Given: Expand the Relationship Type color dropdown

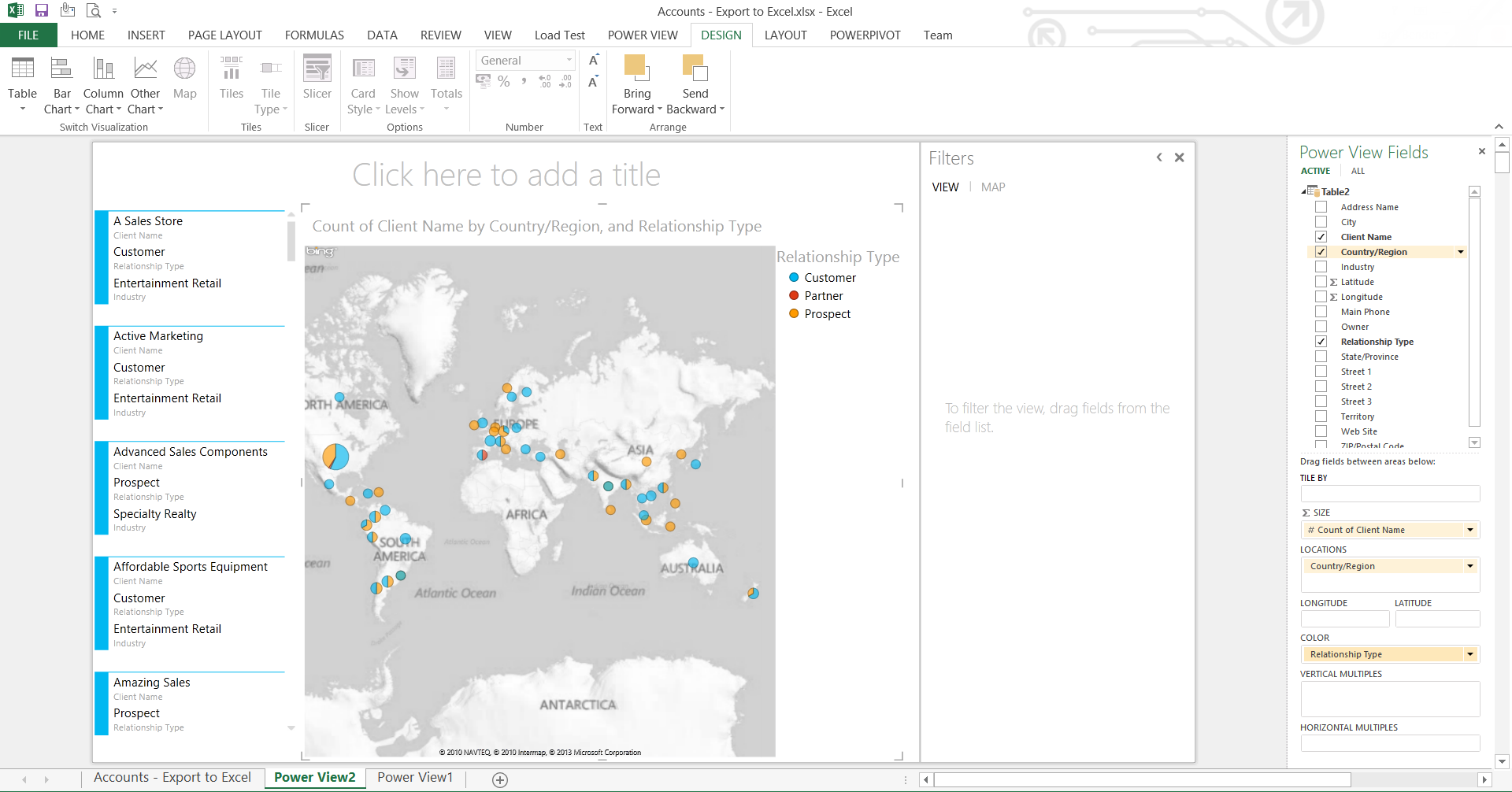Looking at the screenshot, I should click(x=1469, y=654).
